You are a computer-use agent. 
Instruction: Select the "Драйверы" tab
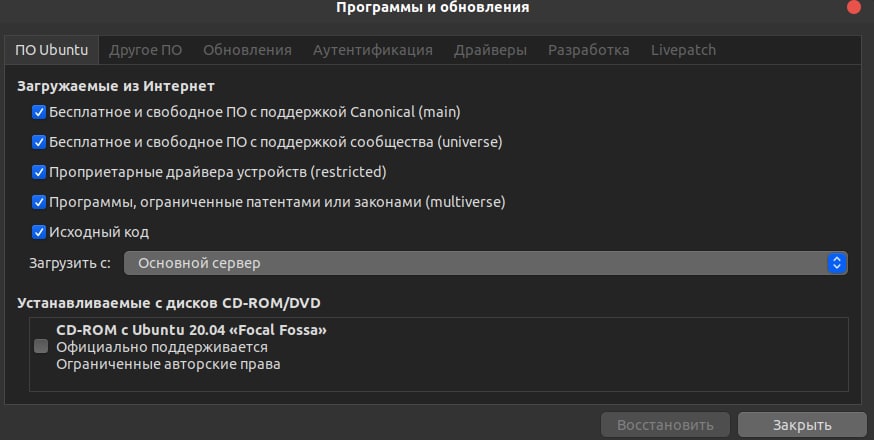[x=490, y=50]
